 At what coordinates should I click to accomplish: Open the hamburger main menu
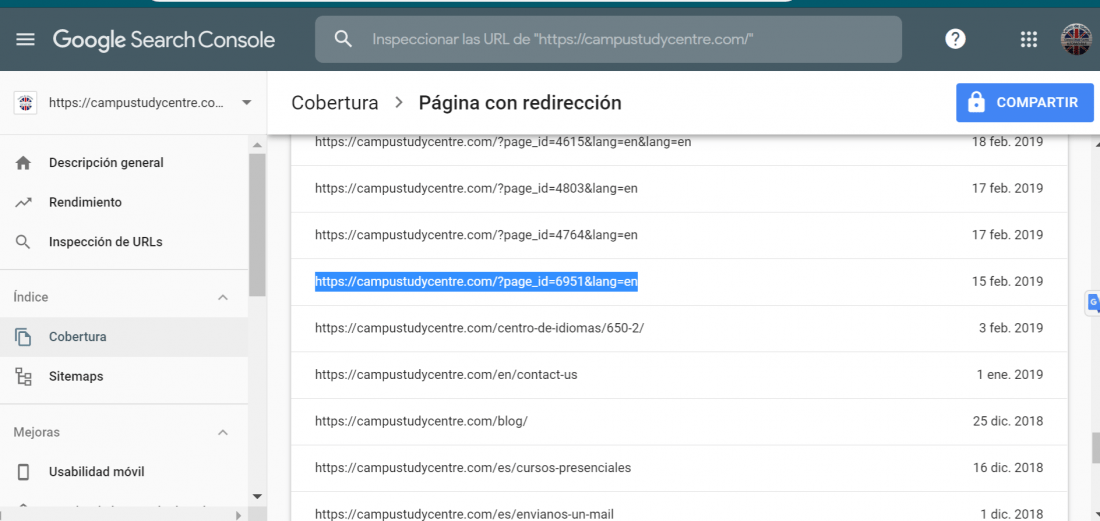(x=25, y=39)
